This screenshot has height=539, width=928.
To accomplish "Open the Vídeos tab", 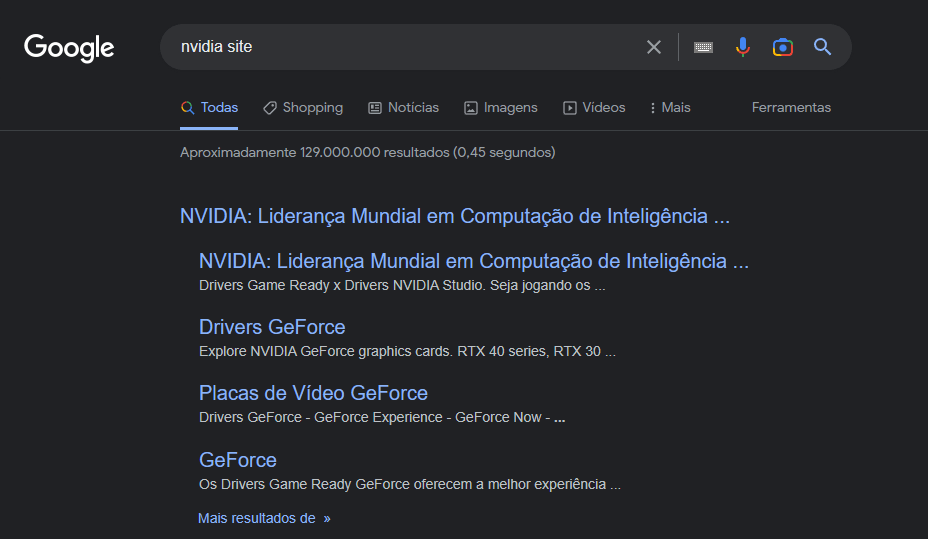I will 594,108.
